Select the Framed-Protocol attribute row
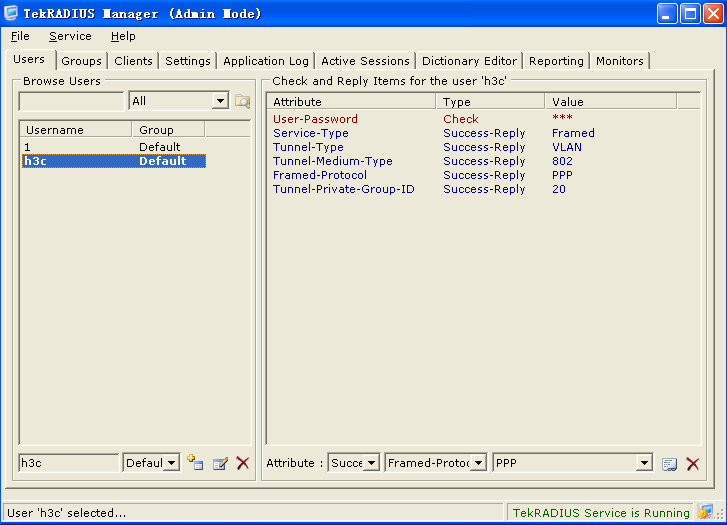Screen dimensions: 727x525 472,175
